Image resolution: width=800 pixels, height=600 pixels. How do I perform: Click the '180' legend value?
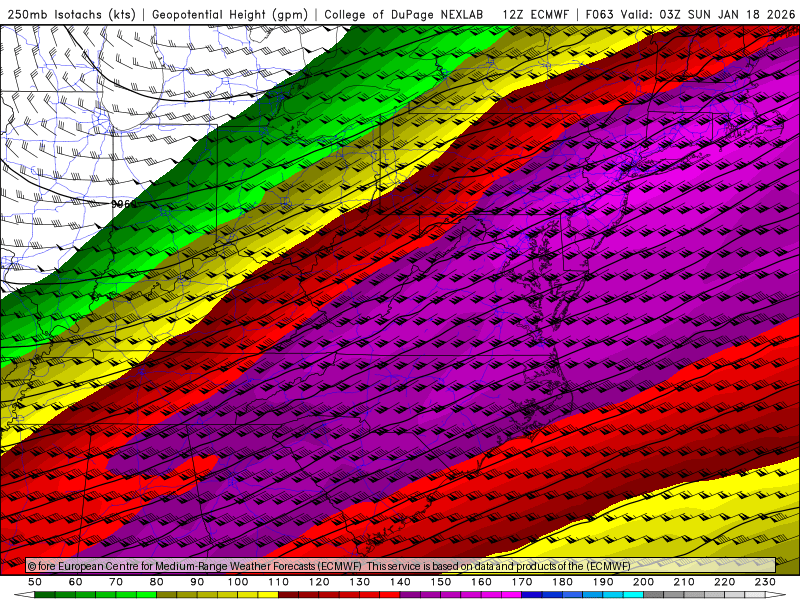point(562,582)
